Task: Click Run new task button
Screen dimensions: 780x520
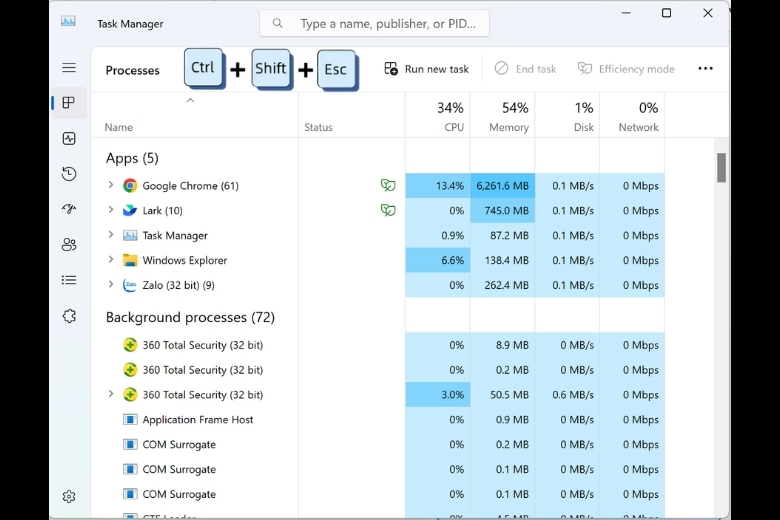Action: coord(427,69)
